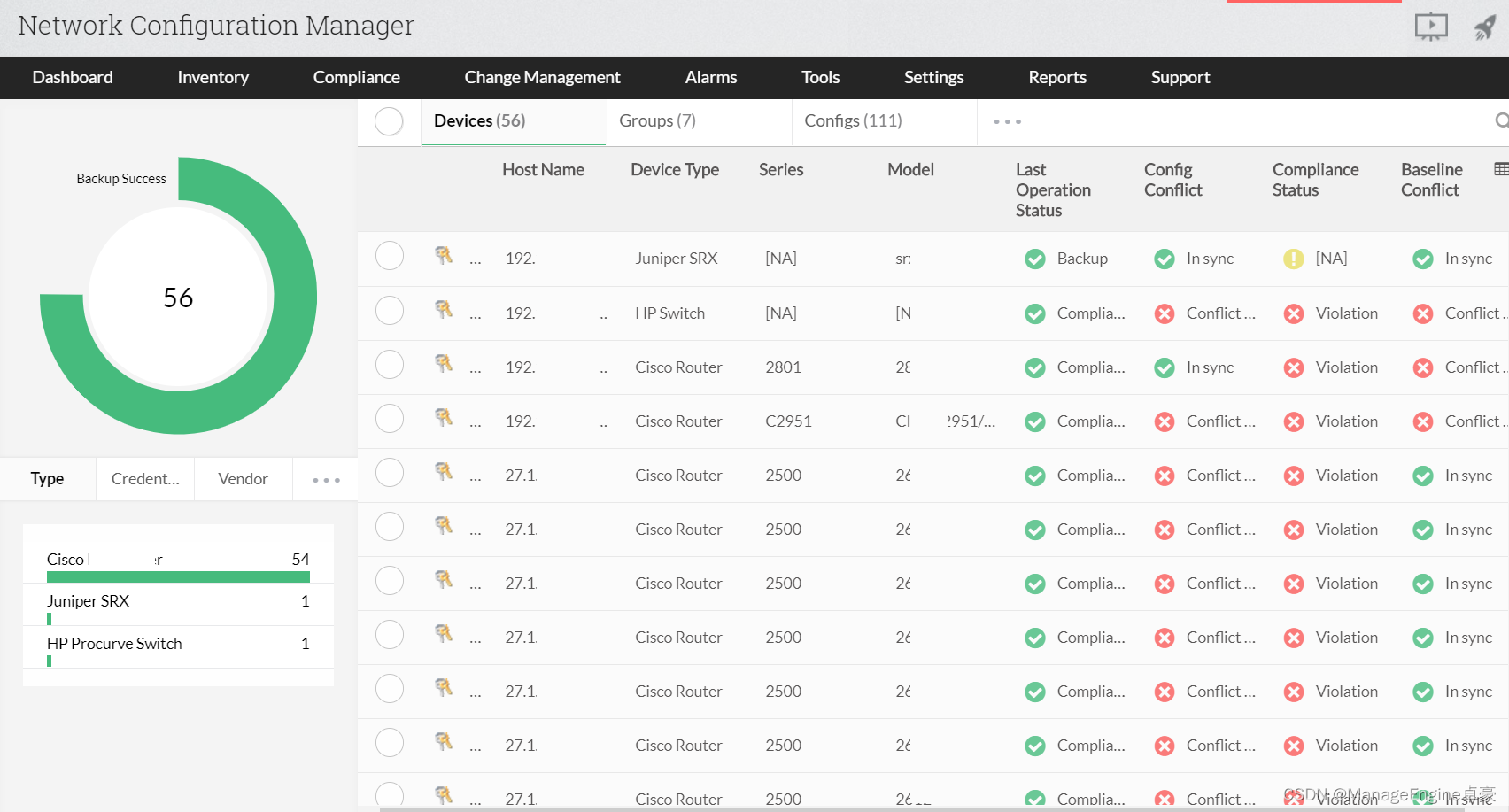Select the HP Switch device row checkbox
Image resolution: width=1509 pixels, height=812 pixels.
click(390, 310)
